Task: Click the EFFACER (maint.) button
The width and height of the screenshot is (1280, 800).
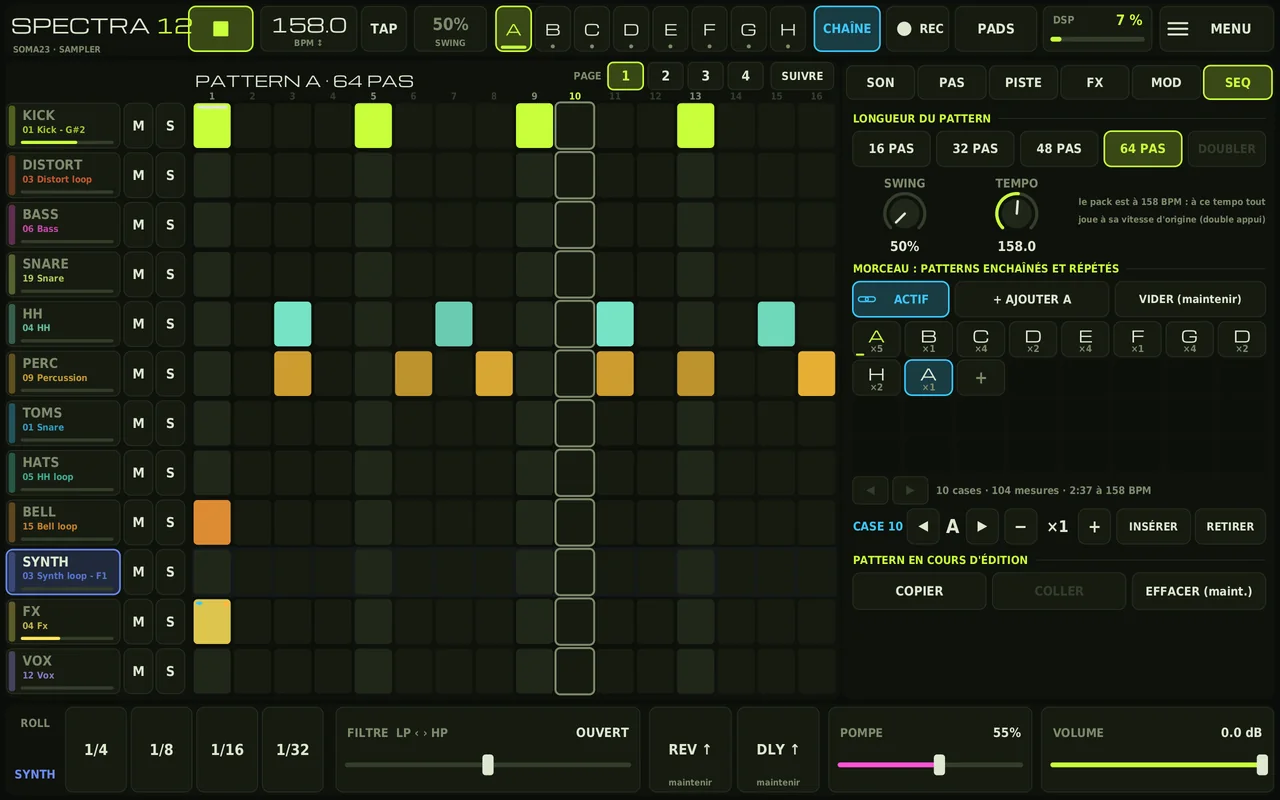Action: coord(1199,591)
